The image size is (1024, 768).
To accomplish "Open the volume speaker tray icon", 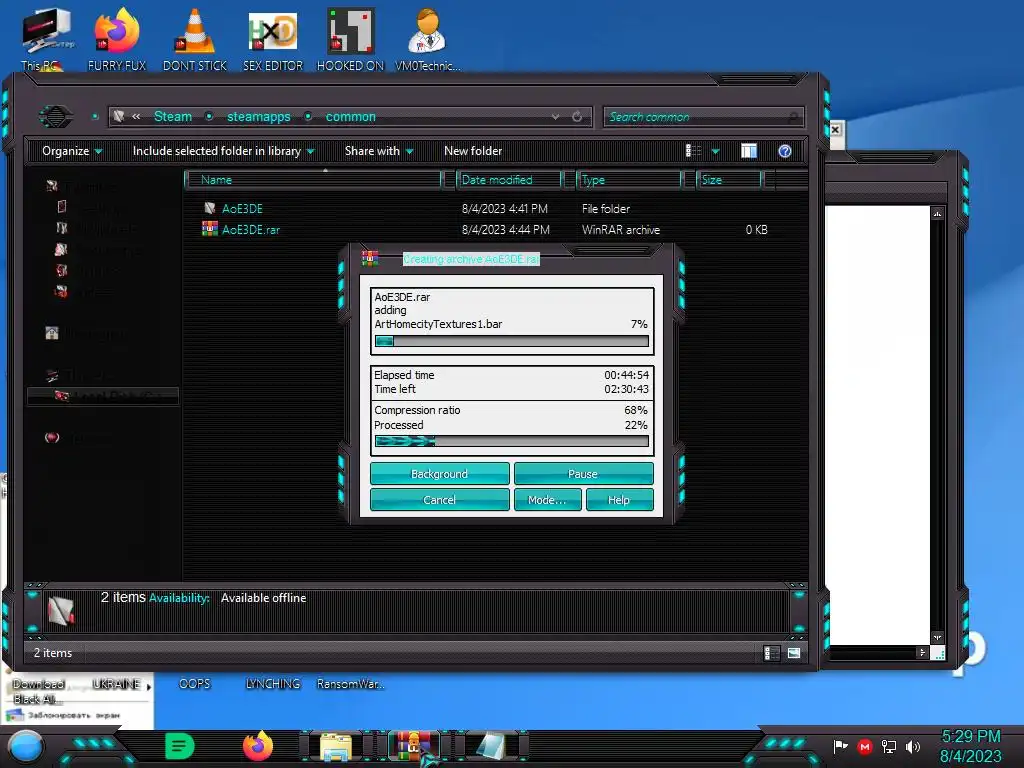I will (913, 746).
